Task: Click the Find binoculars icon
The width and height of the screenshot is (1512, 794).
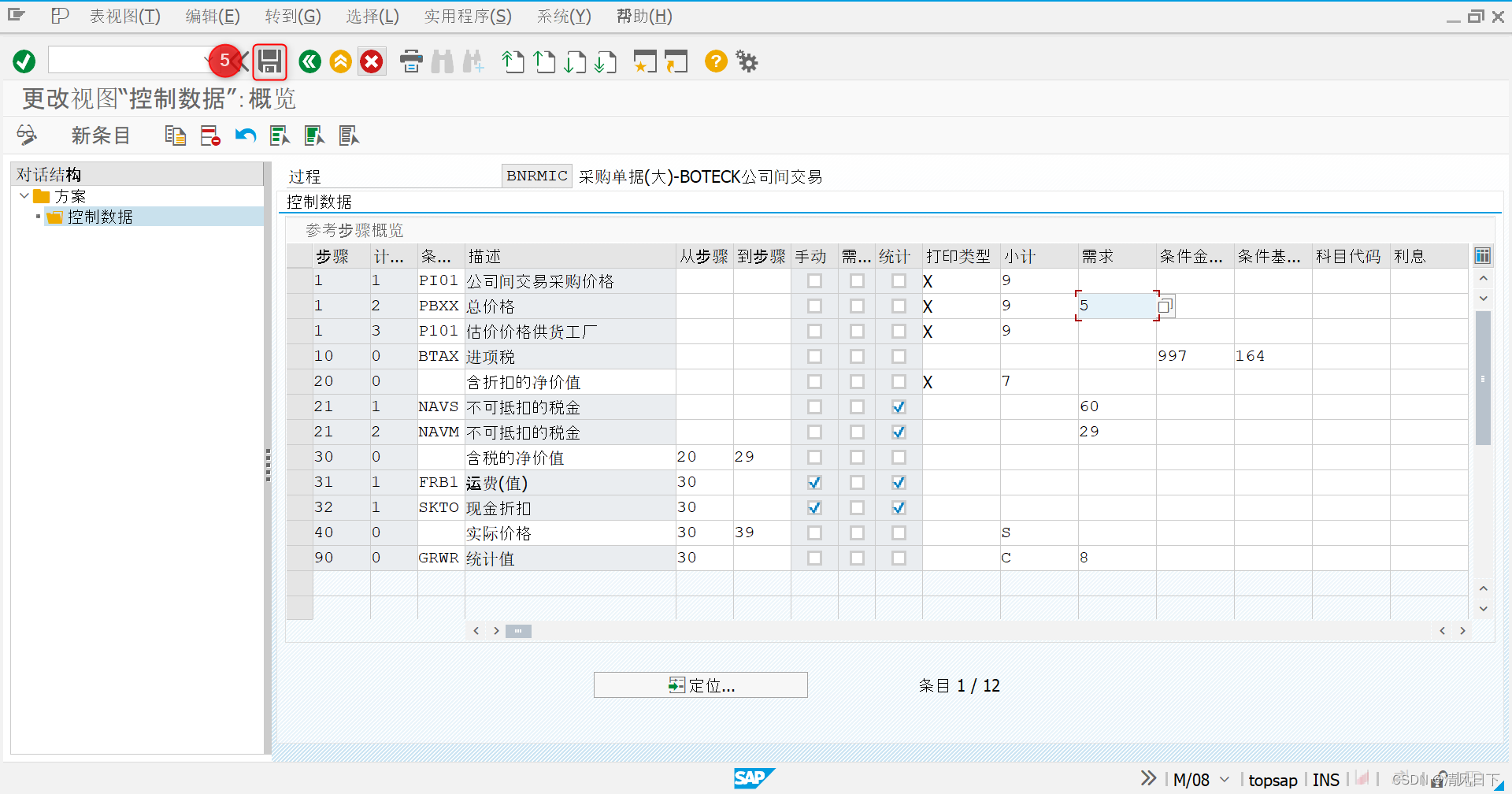Action: 443,61
